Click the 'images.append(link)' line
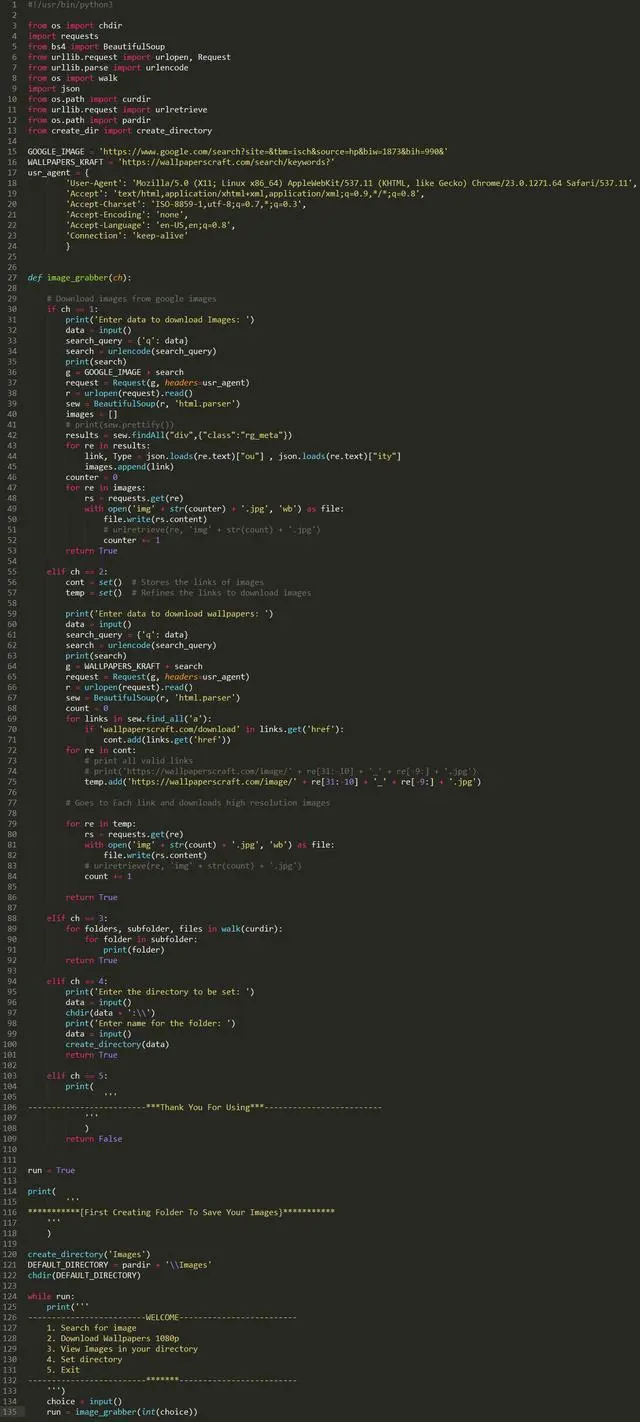The height and width of the screenshot is (1422, 640). pos(129,466)
